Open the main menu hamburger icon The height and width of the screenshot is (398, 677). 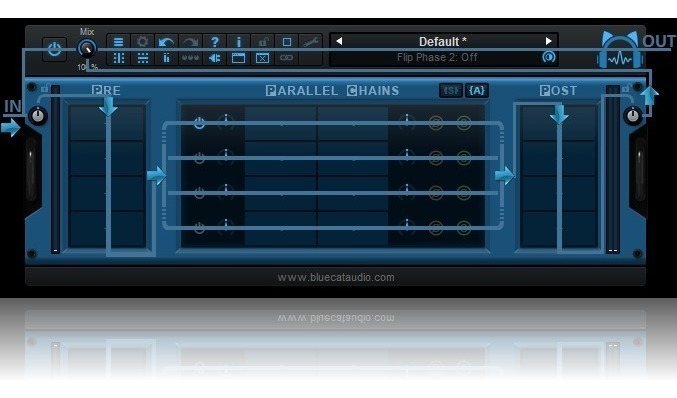[118, 42]
